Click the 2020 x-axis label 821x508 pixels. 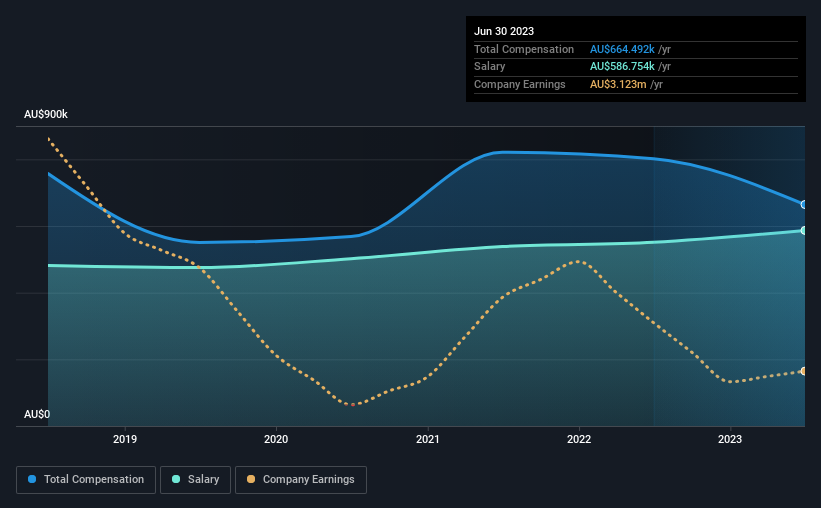point(276,439)
